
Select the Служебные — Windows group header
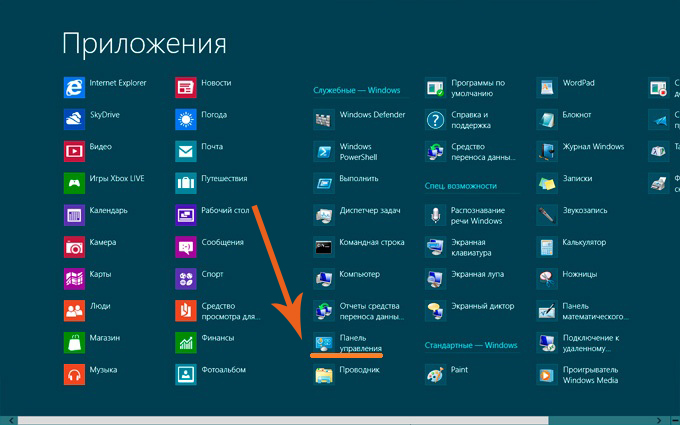pyautogui.click(x=356, y=90)
